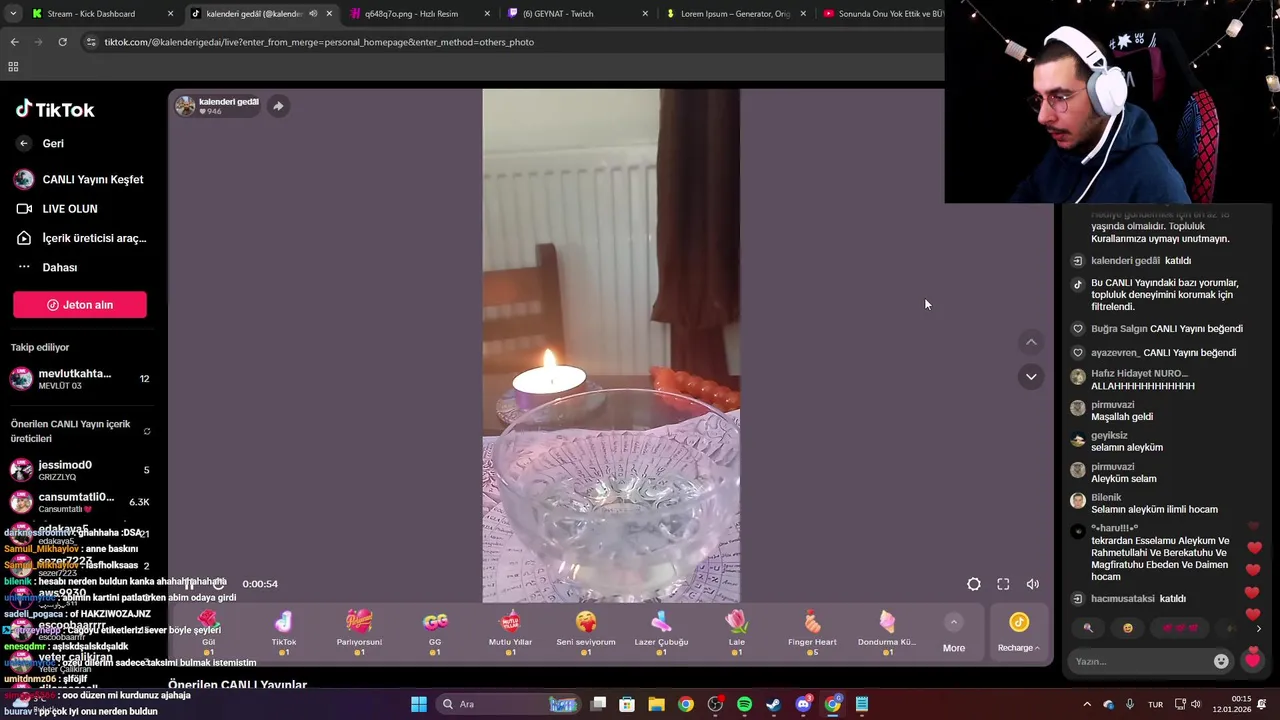Open kalenderi gedâî profile avatar
Viewport: 1280px width, 720px height.
pos(185,106)
